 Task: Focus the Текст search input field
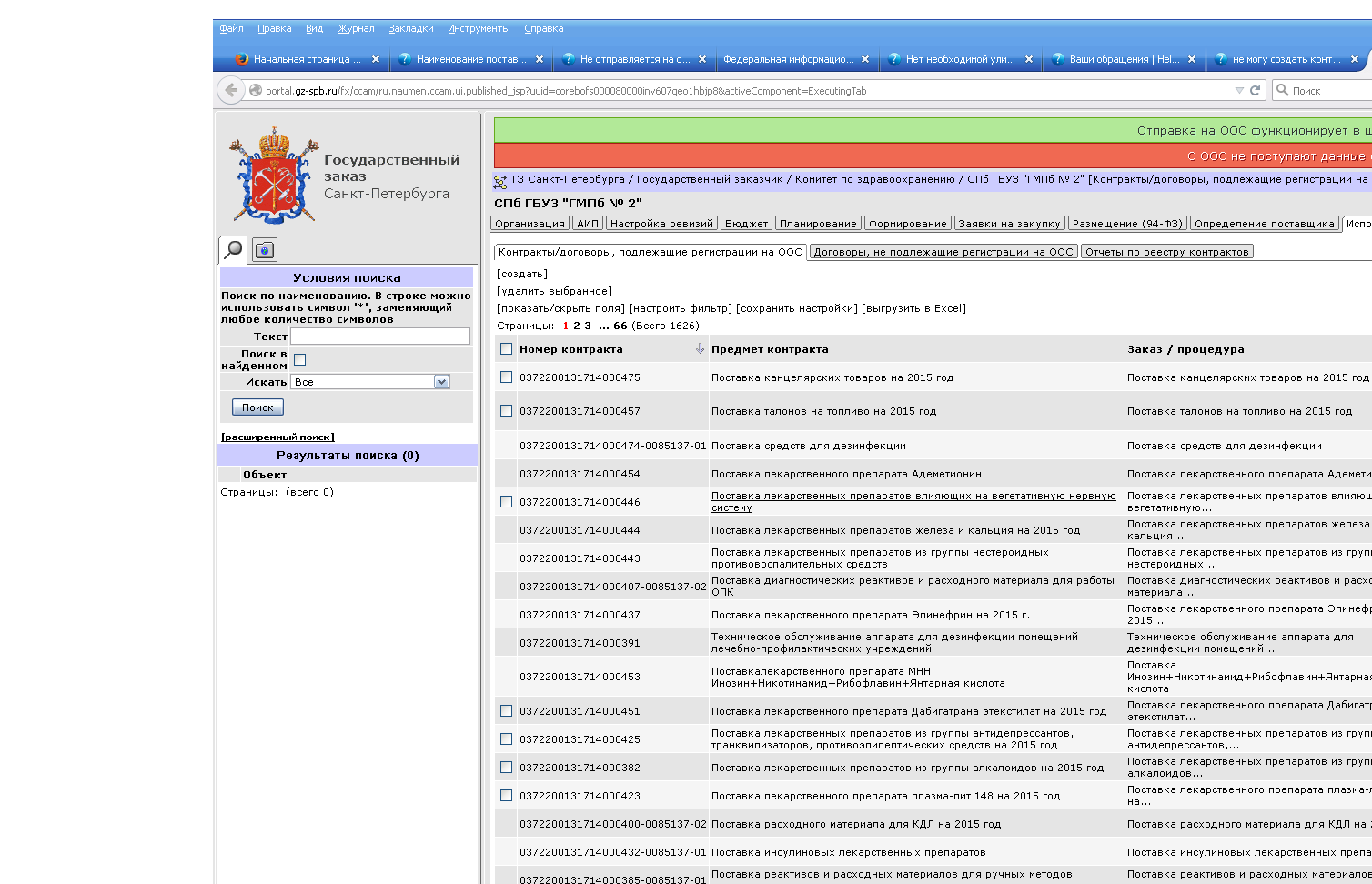(x=380, y=337)
